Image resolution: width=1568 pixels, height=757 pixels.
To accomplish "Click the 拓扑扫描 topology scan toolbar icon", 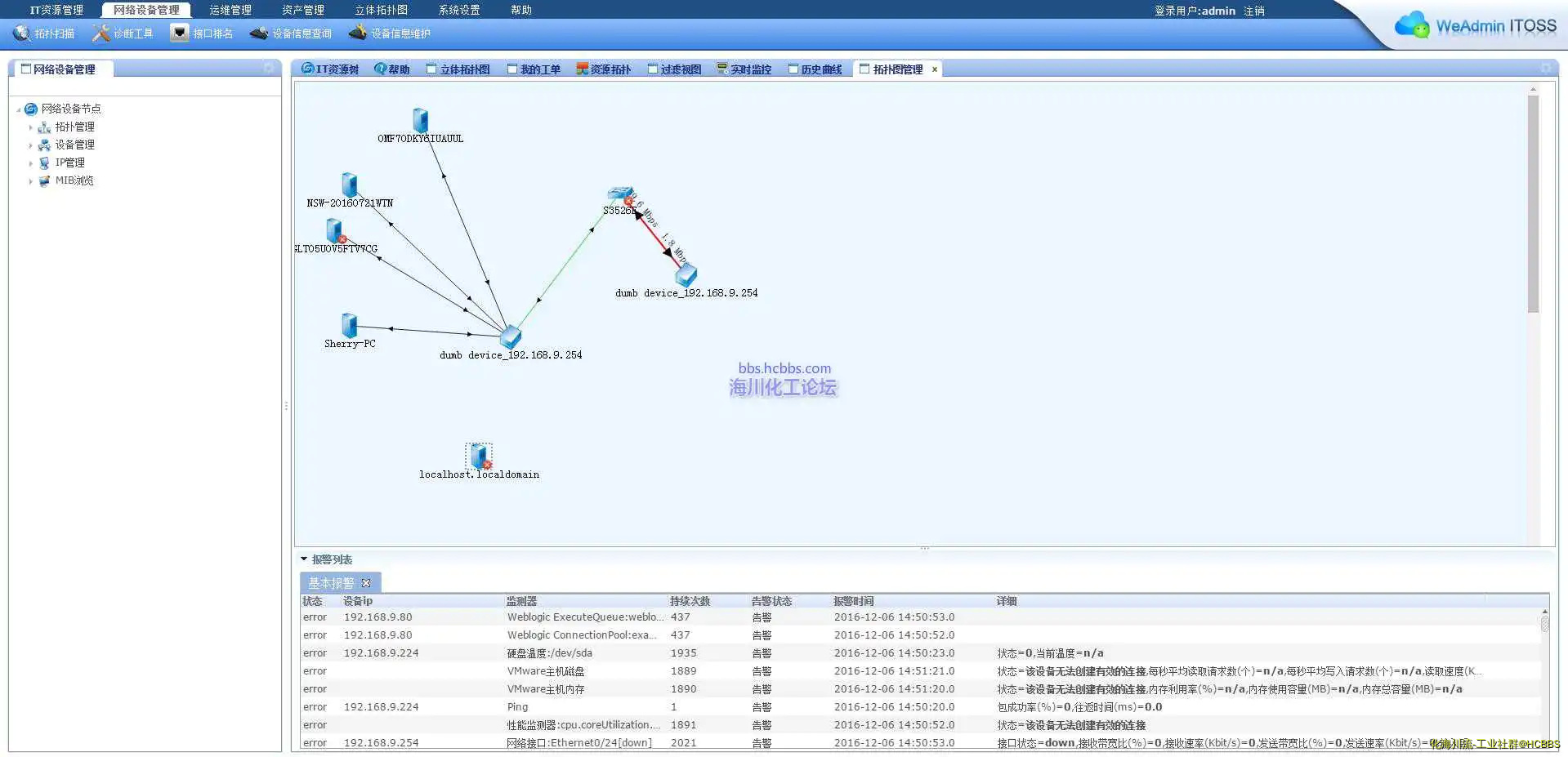I will [21, 33].
